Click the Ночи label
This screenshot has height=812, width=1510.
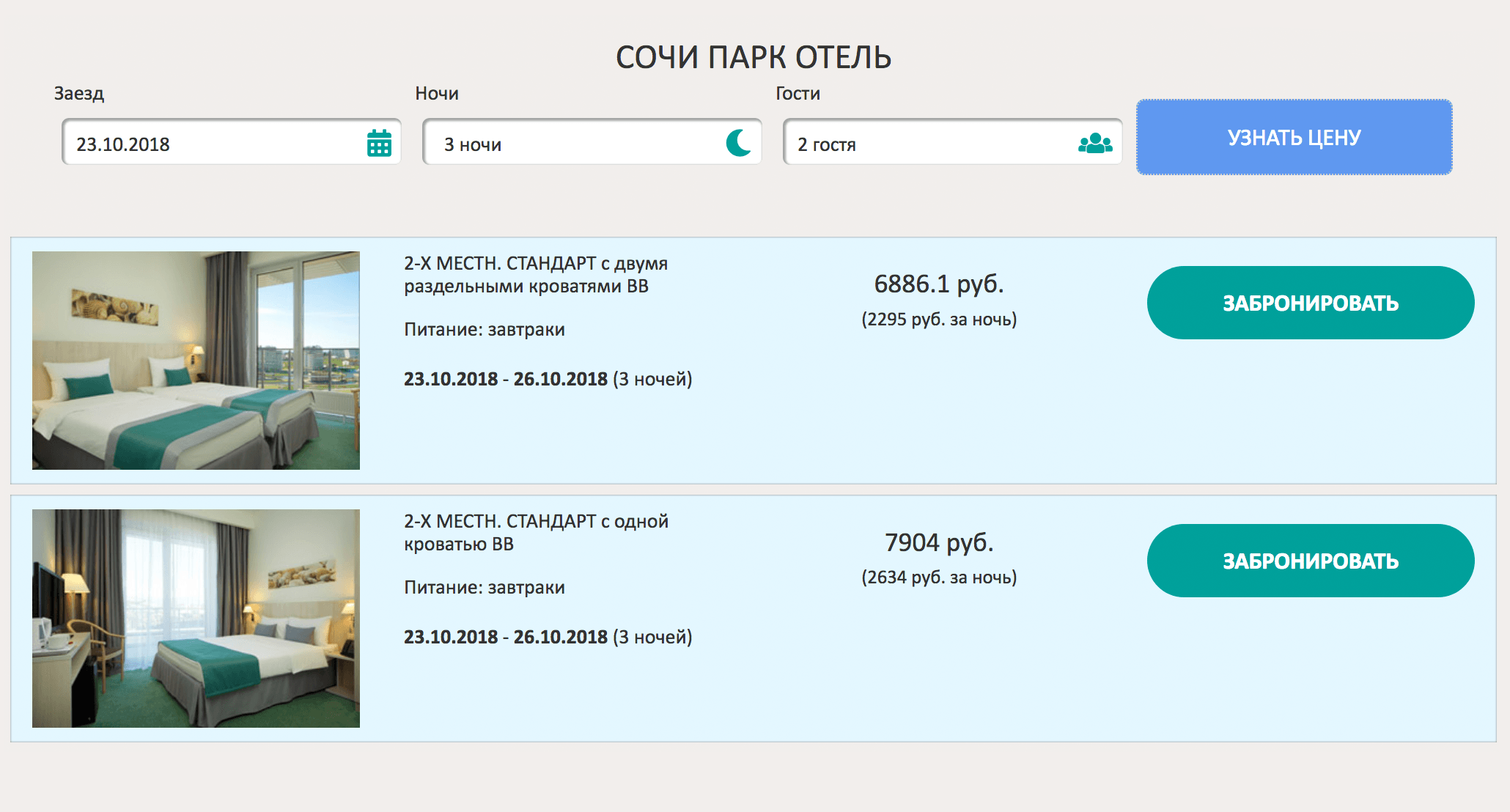tap(437, 93)
